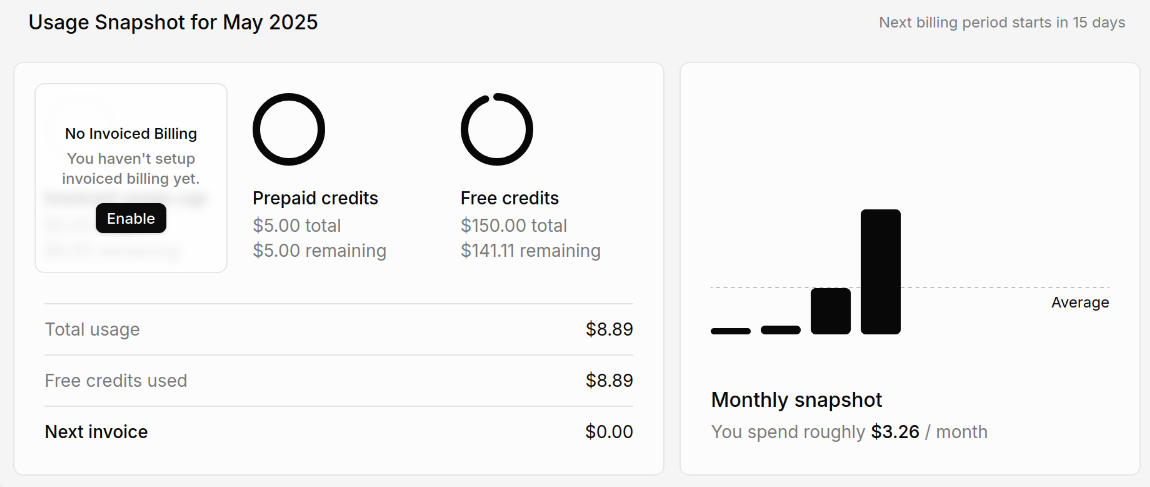This screenshot has height=487, width=1150.
Task: Click the tallest bar in monthly chart
Action: 881,271
